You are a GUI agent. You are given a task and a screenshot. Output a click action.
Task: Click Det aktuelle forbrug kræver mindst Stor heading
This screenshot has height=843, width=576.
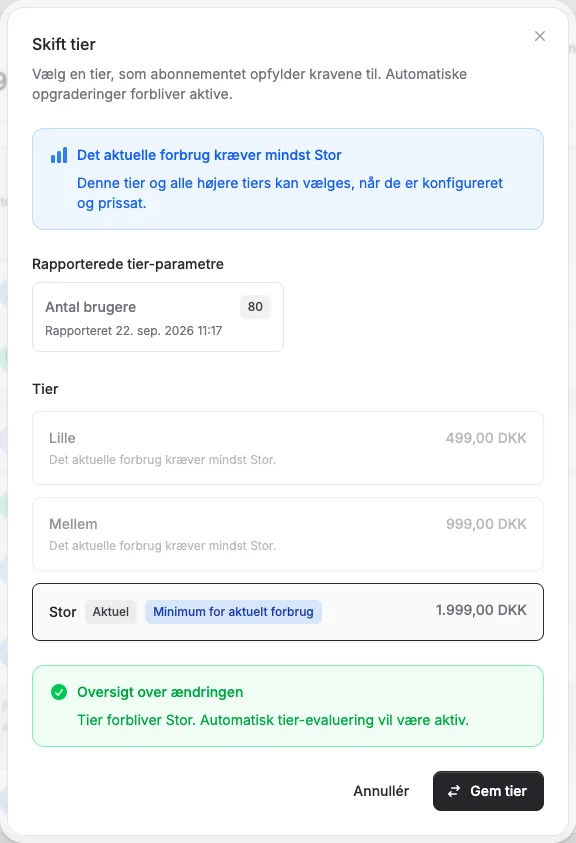209,155
